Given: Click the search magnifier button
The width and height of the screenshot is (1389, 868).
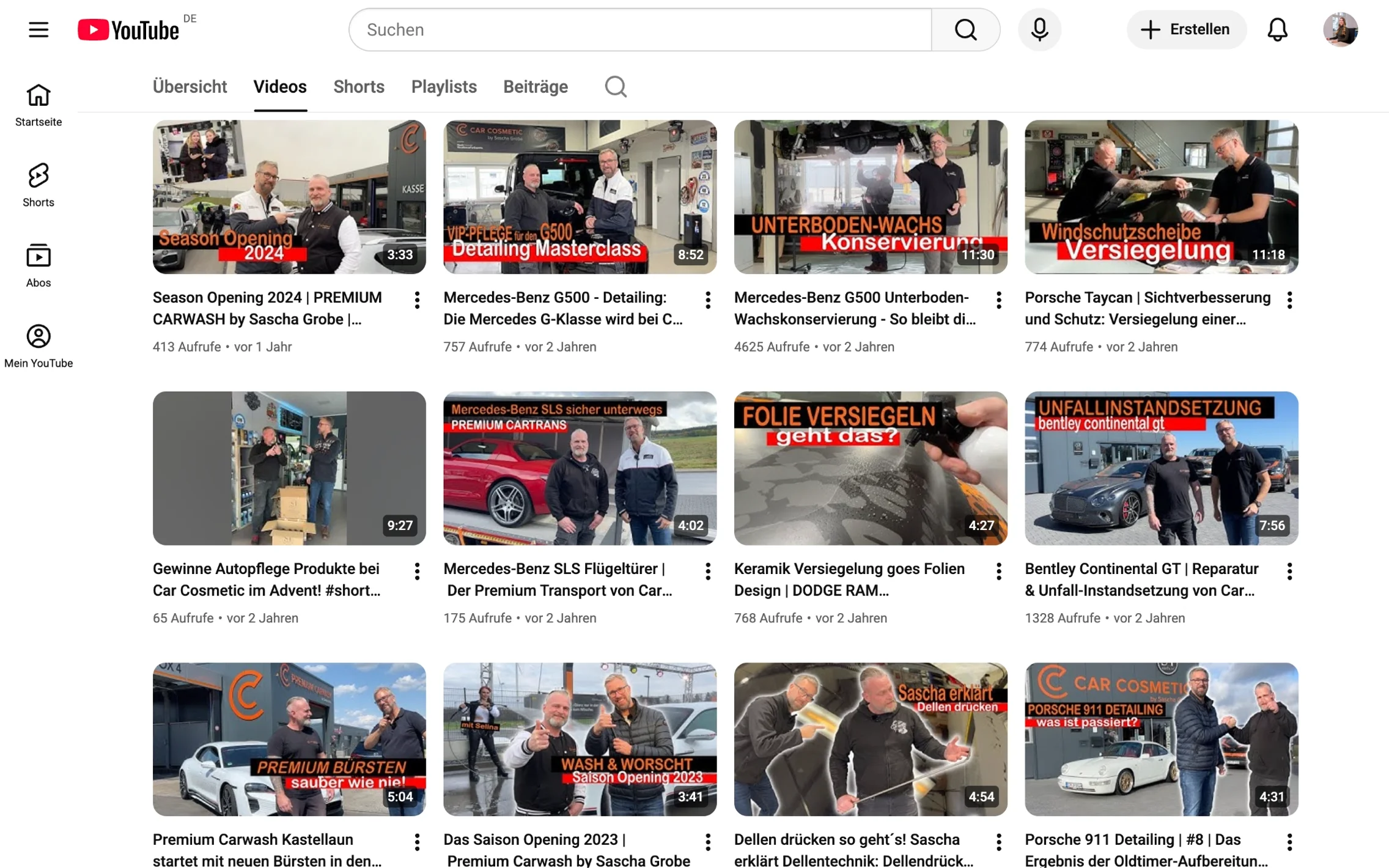Looking at the screenshot, I should [965, 29].
